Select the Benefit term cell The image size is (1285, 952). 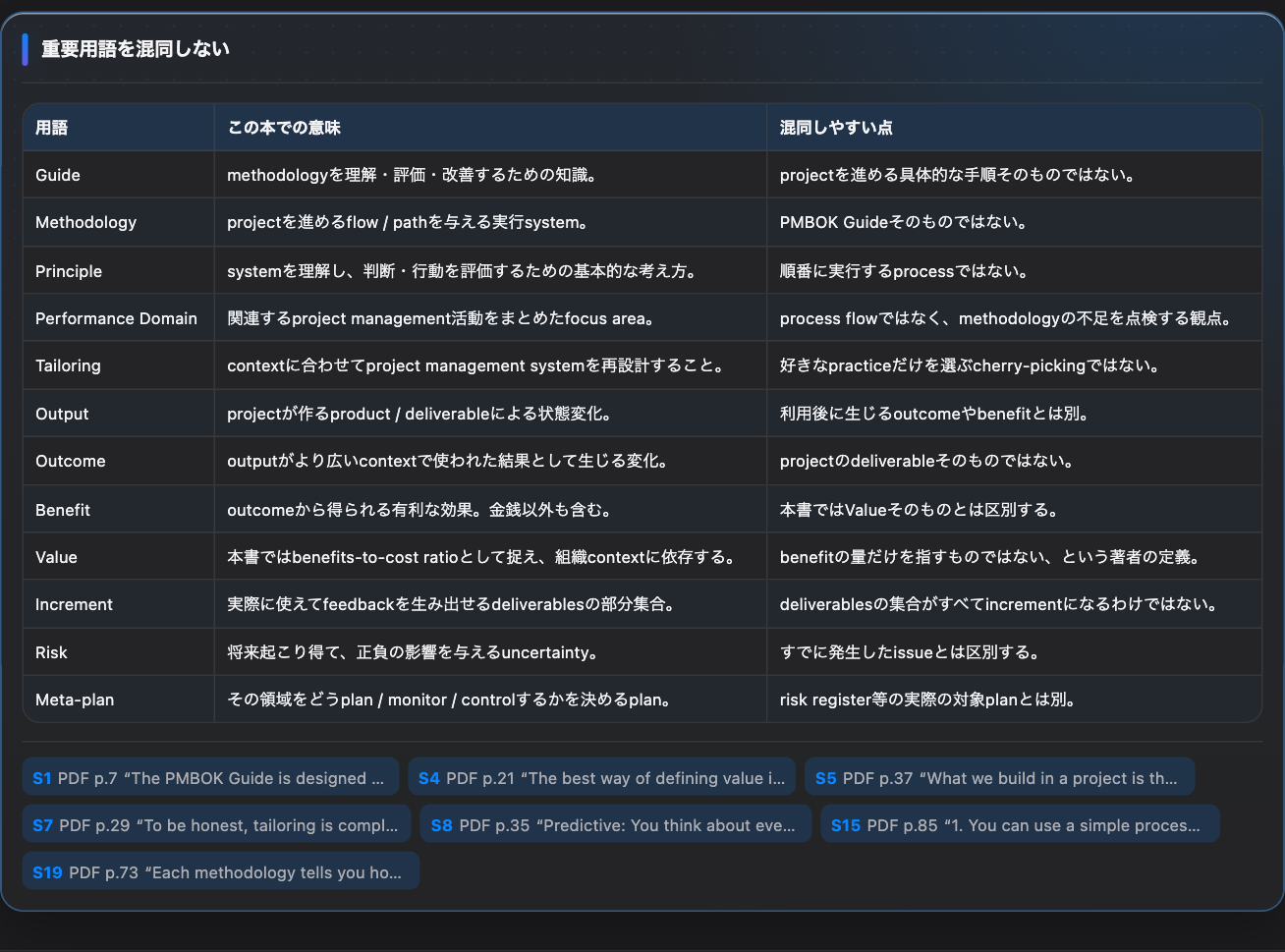(119, 509)
